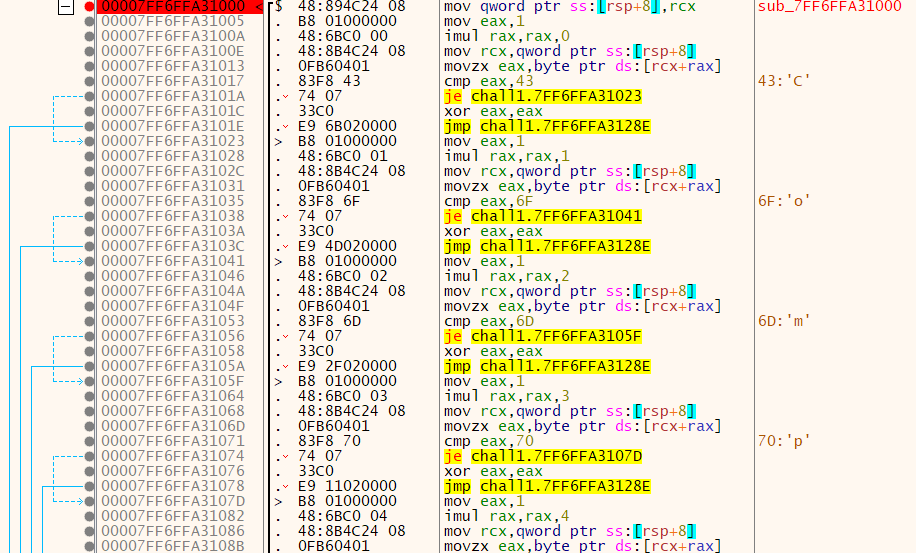Click opcode bytes '83F8 70'
The height and width of the screenshot is (553, 916).
click(329, 441)
